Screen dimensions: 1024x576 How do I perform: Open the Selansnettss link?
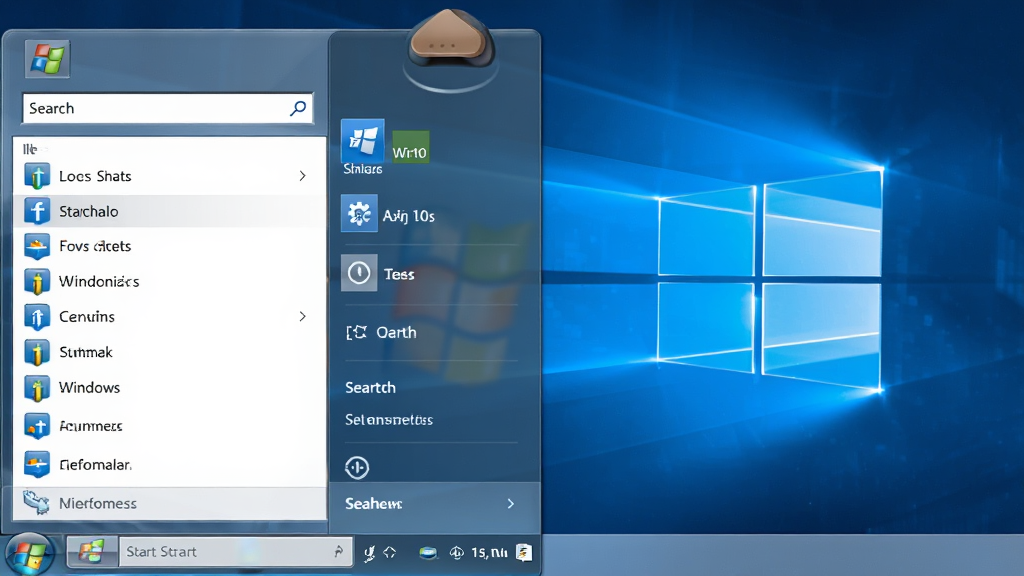point(389,419)
